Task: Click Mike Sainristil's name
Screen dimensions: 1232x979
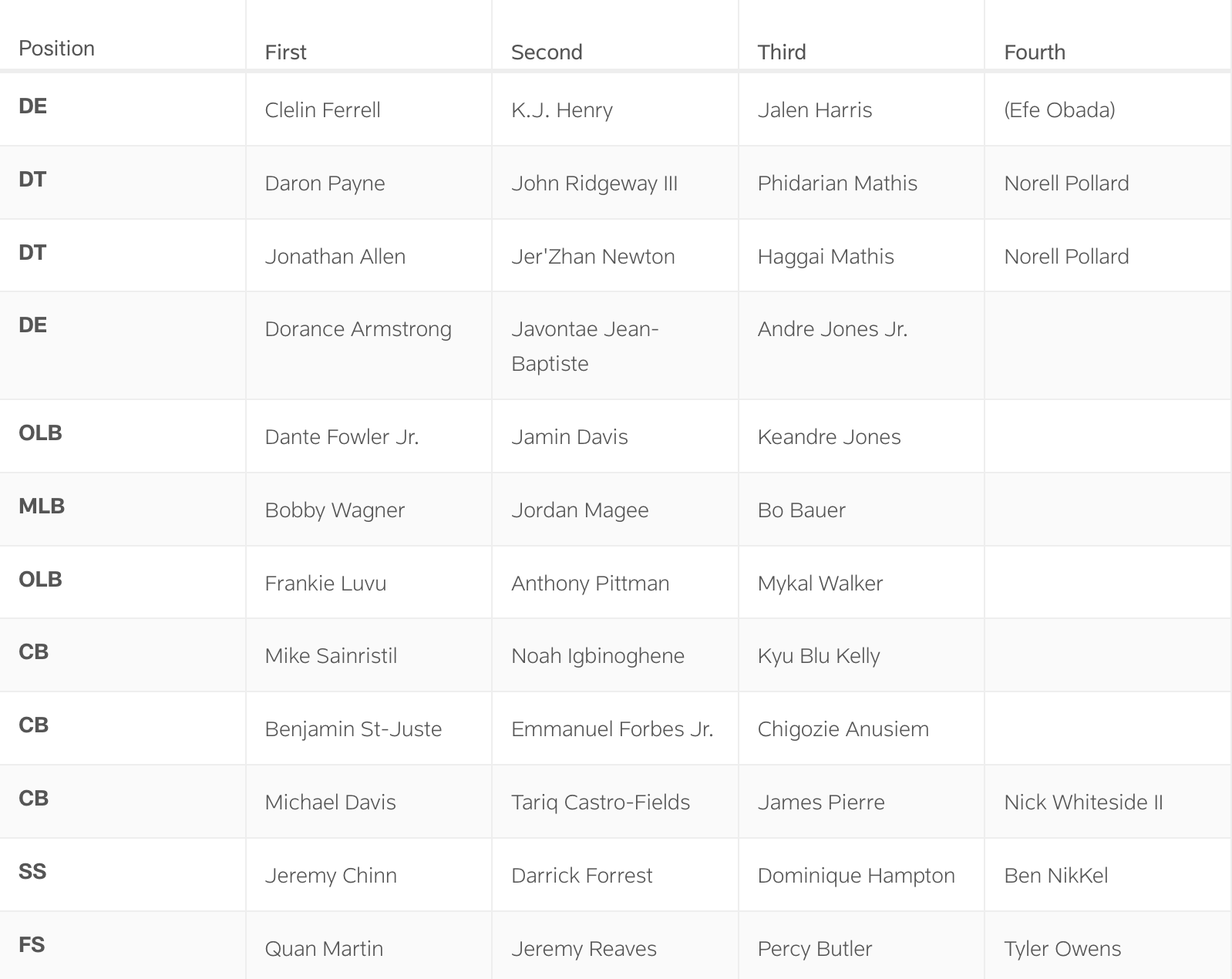Action: point(331,655)
